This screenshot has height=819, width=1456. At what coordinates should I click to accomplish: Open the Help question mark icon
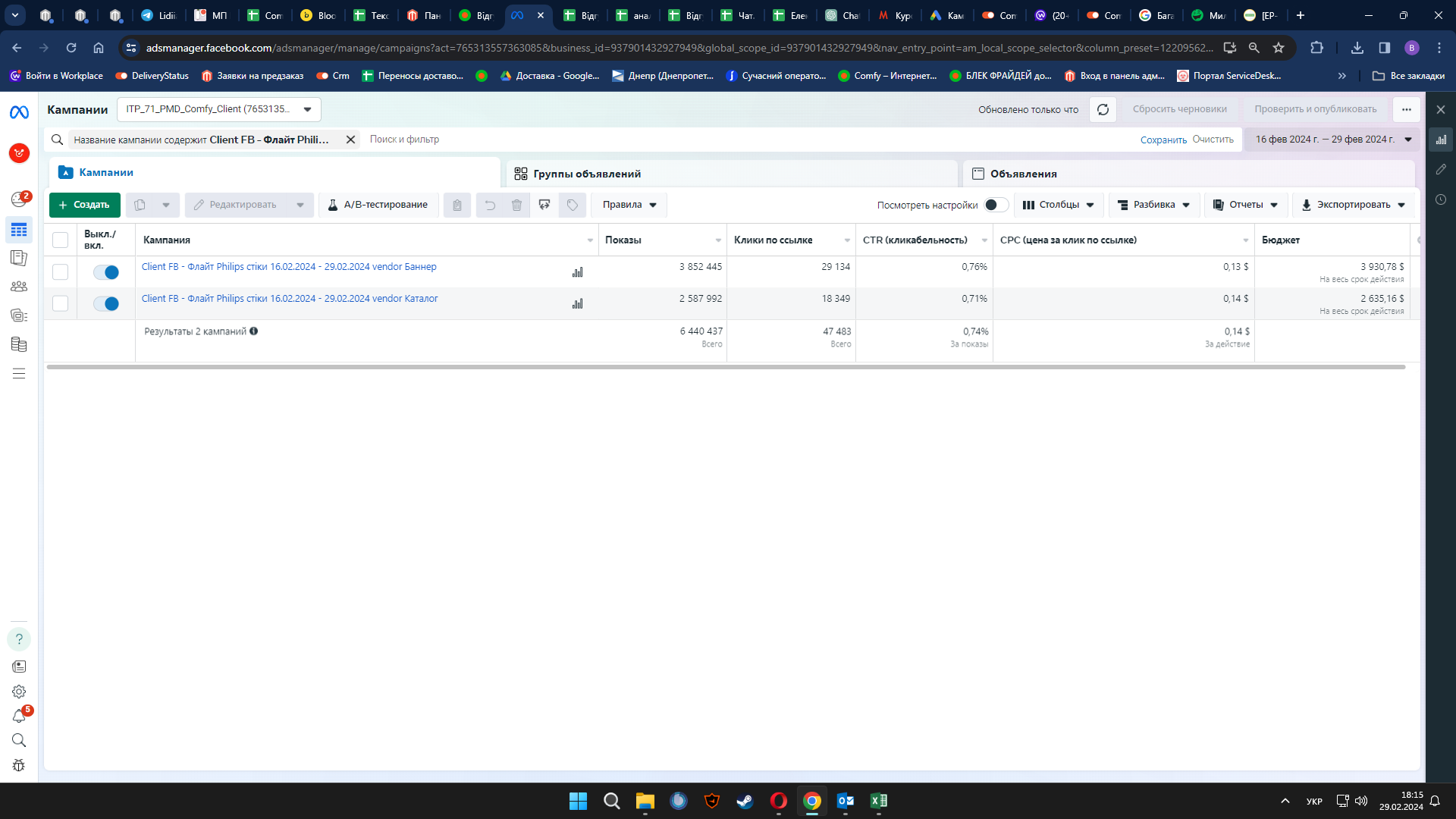pos(19,639)
